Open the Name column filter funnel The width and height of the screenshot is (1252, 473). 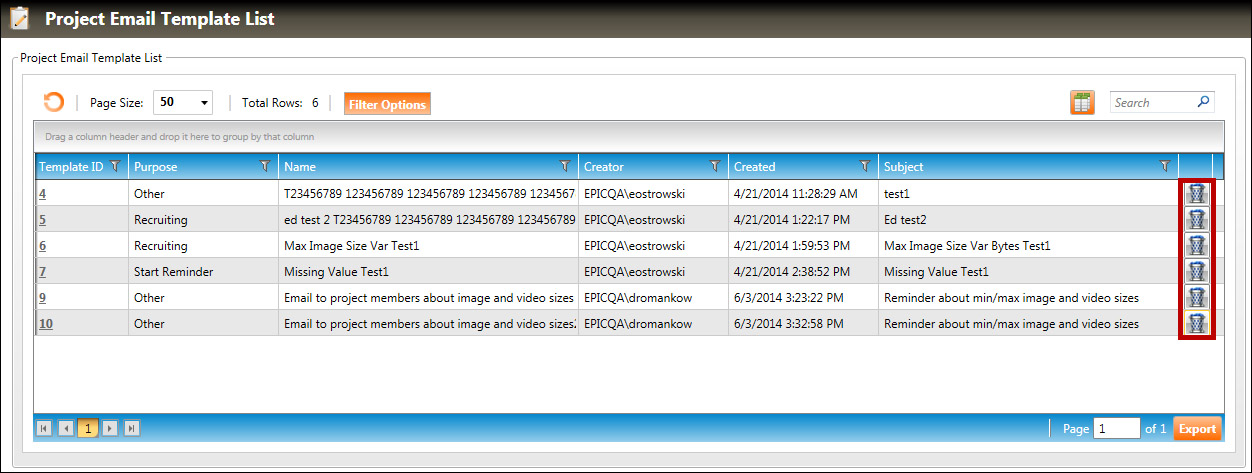565,166
